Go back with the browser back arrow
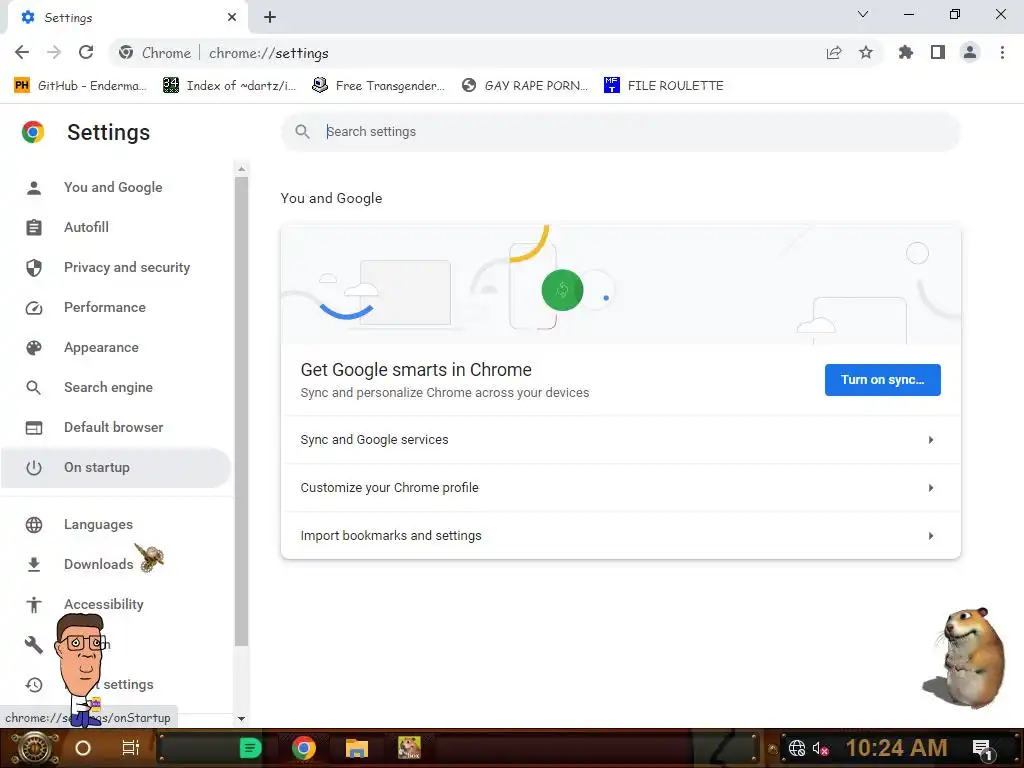 click(x=22, y=52)
